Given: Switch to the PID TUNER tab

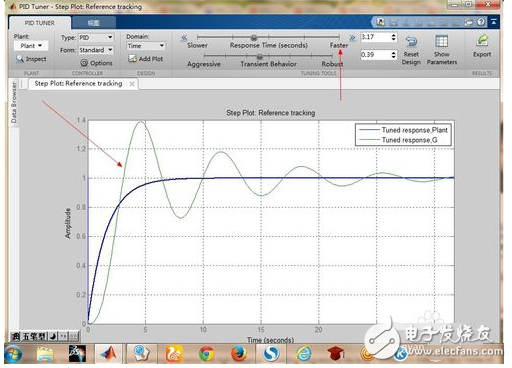Looking at the screenshot, I should 40,23.
